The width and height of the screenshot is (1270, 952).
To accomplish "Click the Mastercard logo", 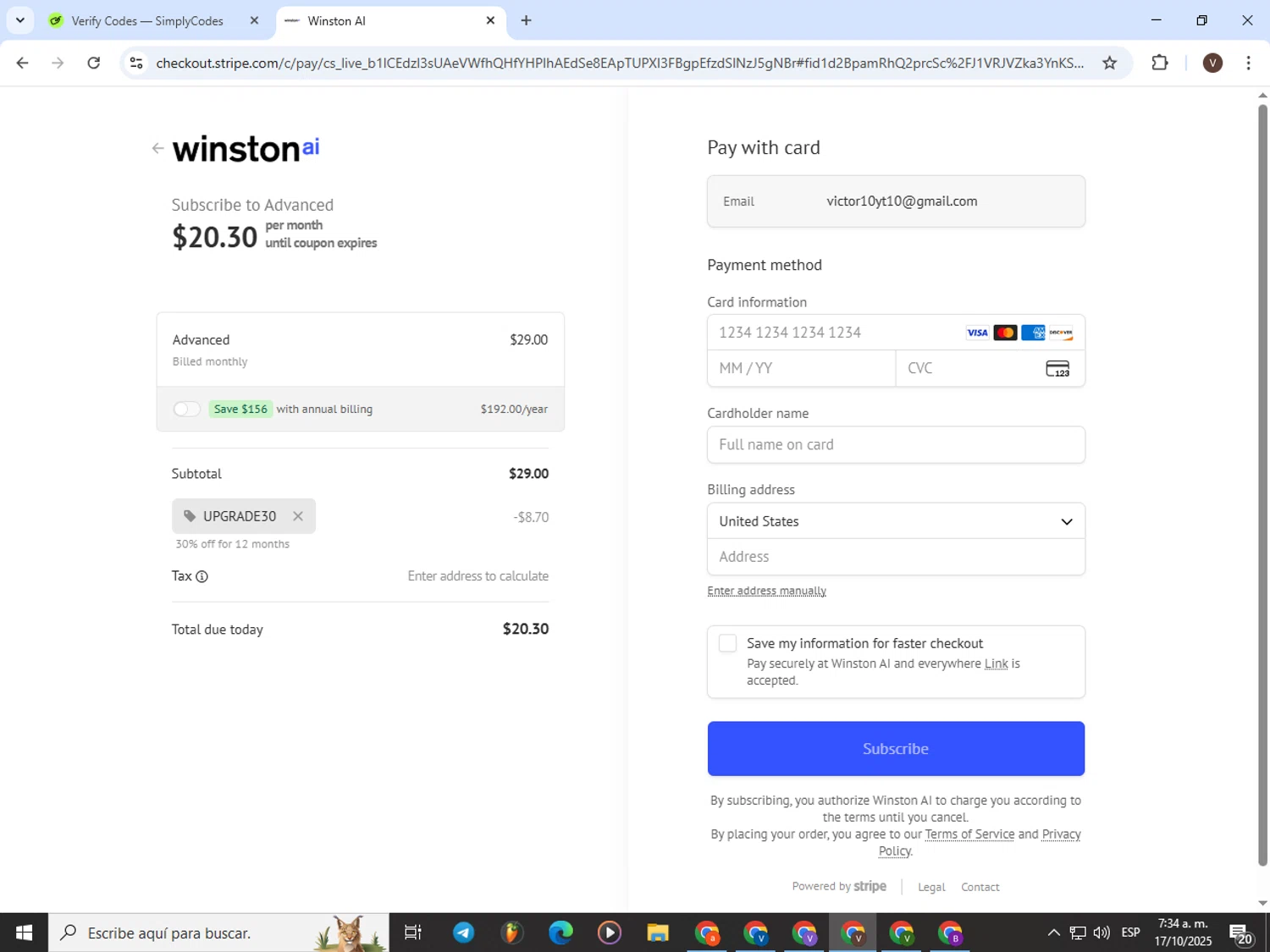I will coord(1005,333).
